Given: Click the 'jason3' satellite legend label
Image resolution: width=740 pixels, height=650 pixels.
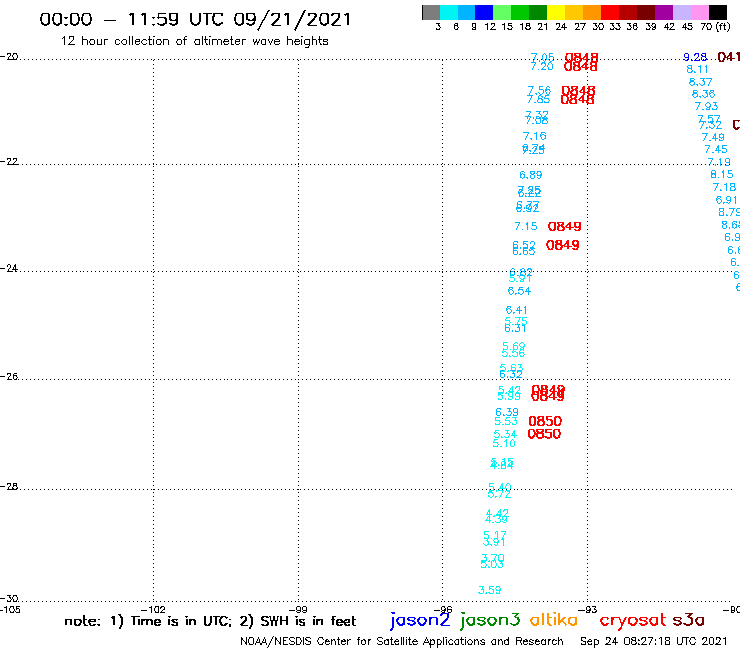Looking at the screenshot, I should [490, 620].
